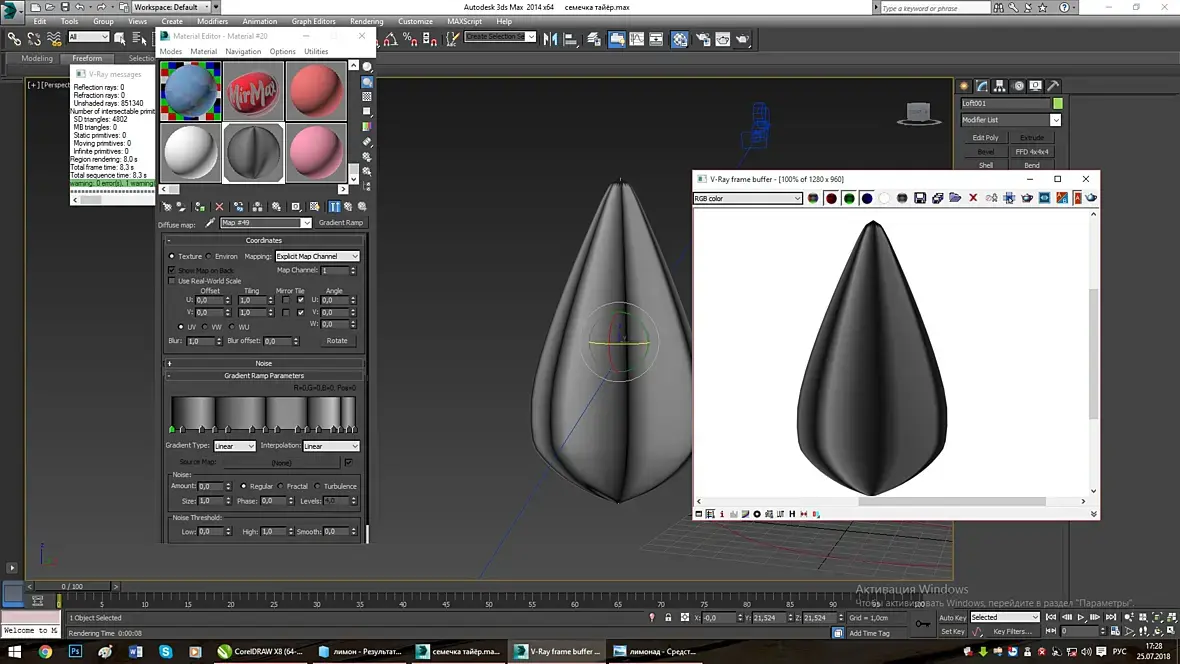Click Key Filters button
This screenshot has width=1180, height=664.
[1012, 632]
